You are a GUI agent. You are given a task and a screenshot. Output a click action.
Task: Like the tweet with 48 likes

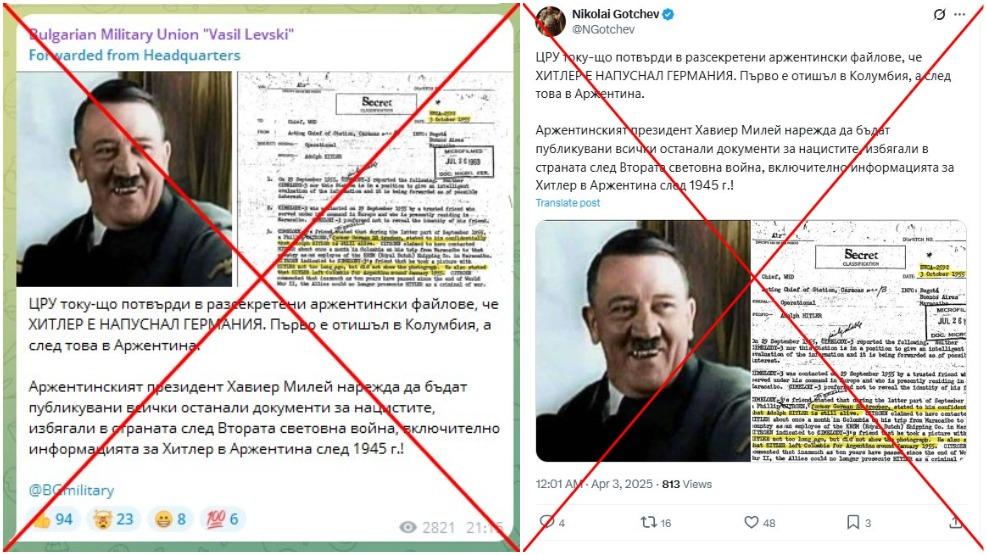(x=751, y=522)
